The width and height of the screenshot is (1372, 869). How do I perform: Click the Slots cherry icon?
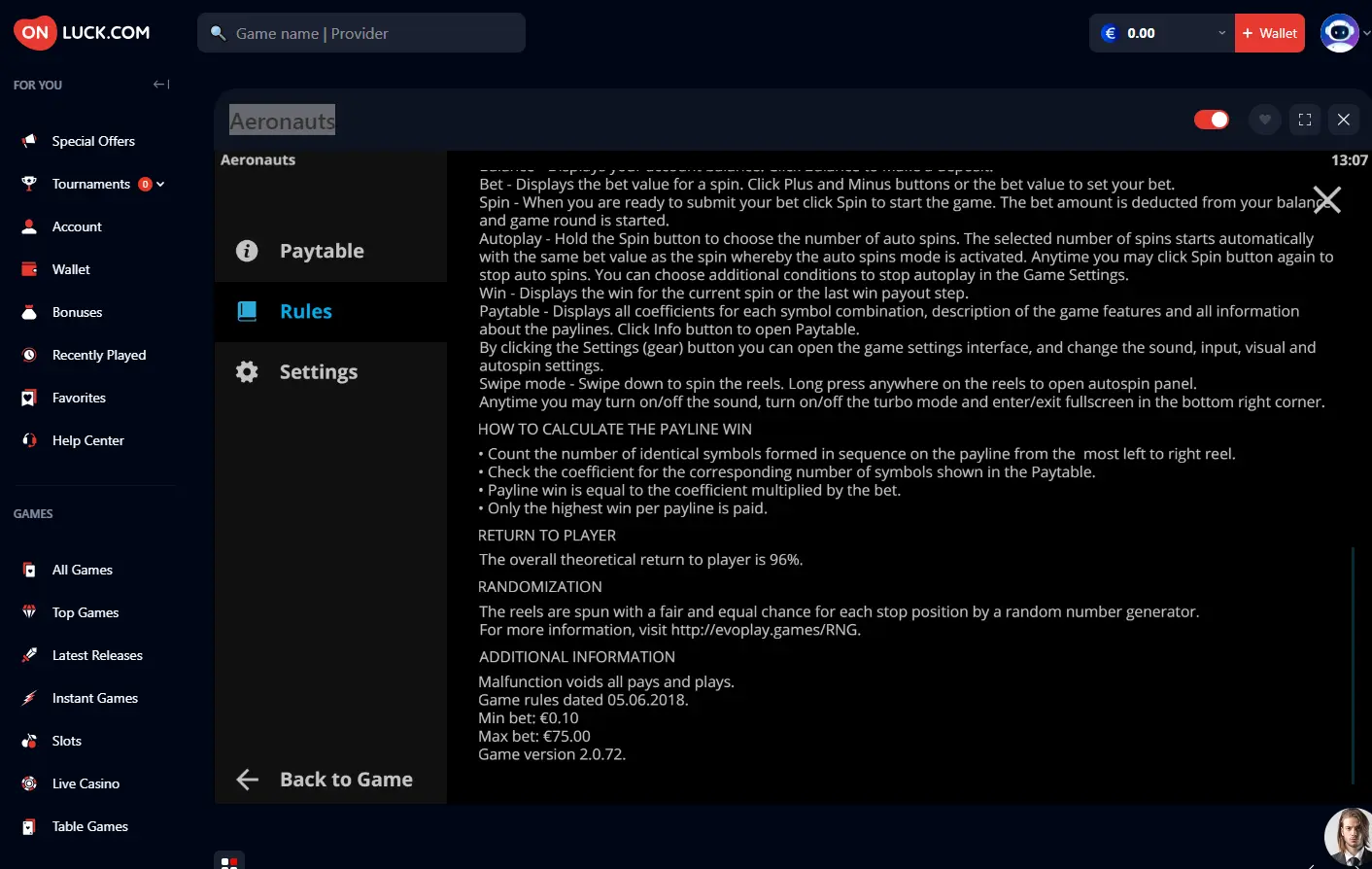click(x=29, y=741)
